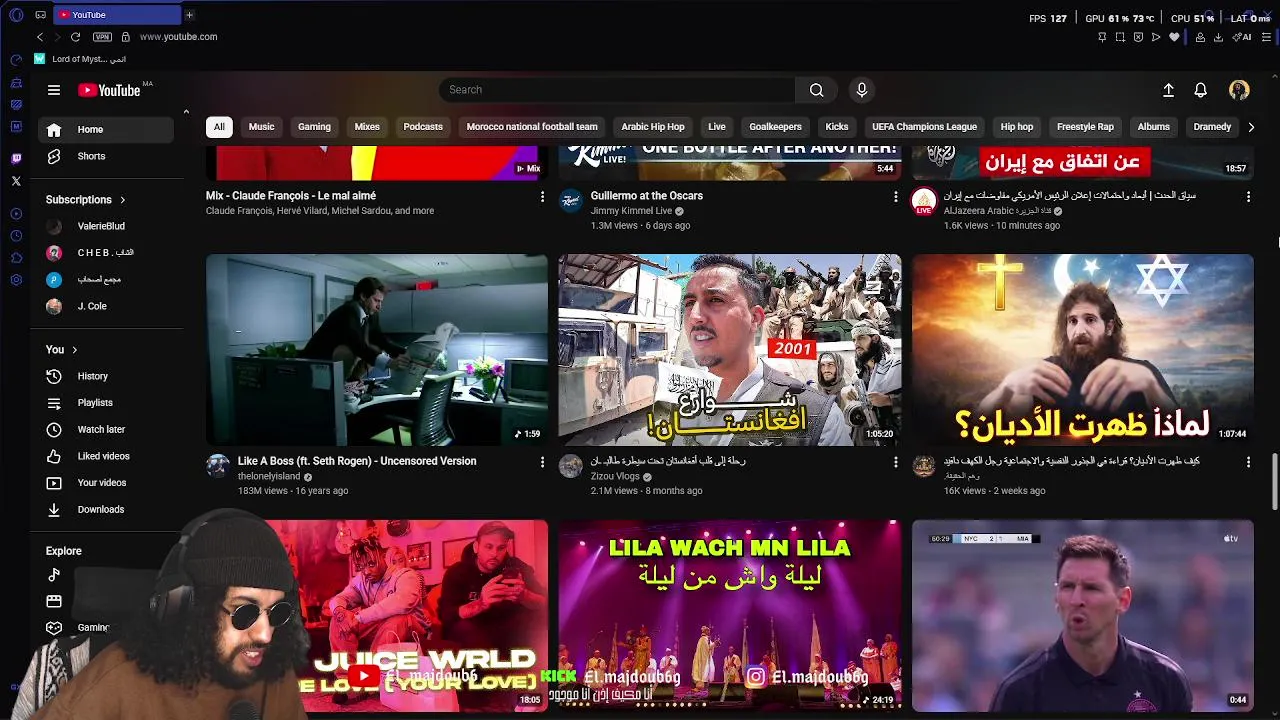Open a new tab with plus button
1280x720 pixels.
click(189, 15)
